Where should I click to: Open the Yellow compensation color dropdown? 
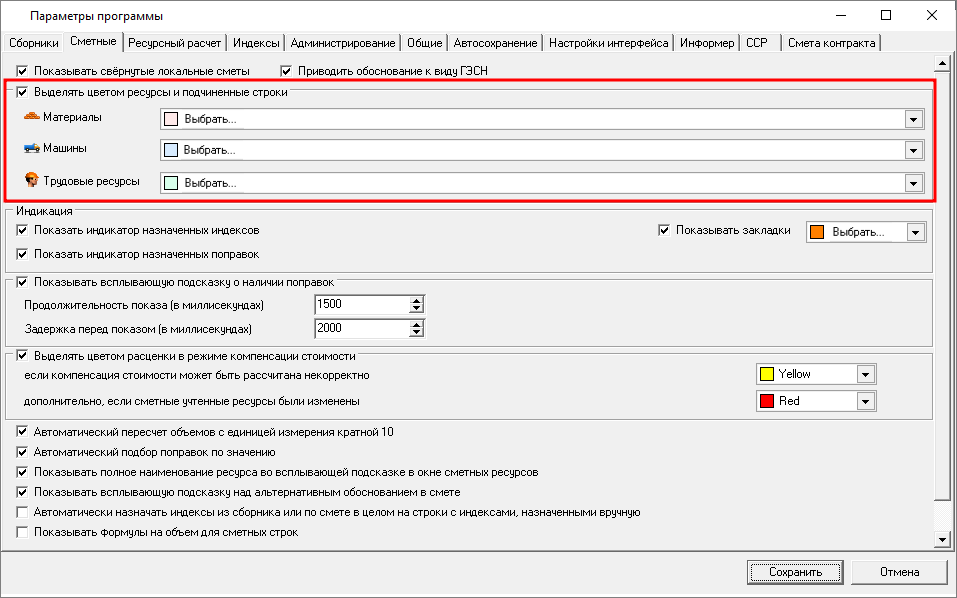coord(866,374)
